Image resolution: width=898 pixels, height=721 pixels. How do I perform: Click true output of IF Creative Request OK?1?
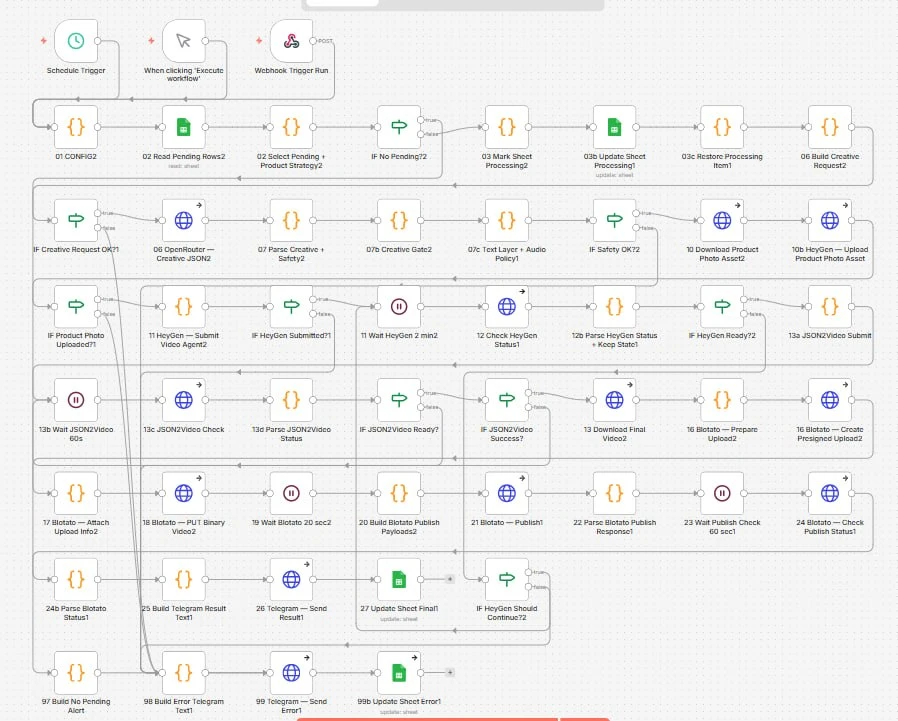98,213
